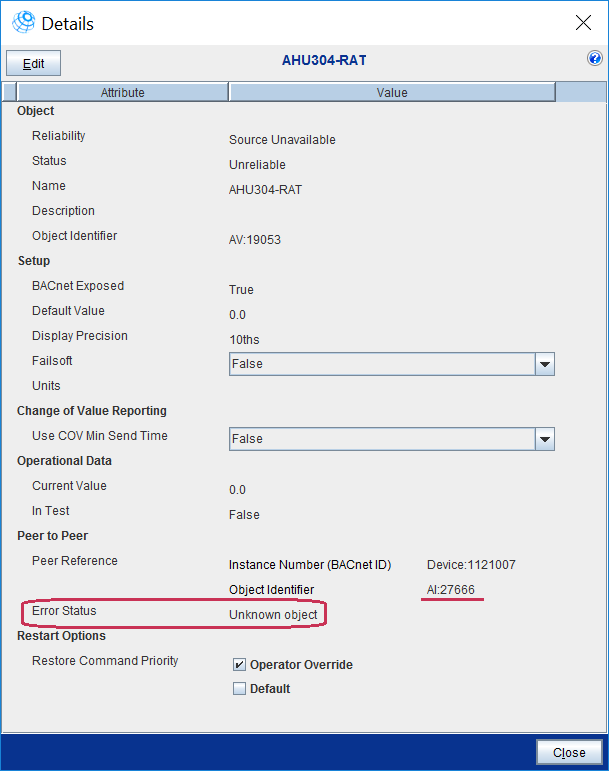Click the object identifier value AV:19053
The width and height of the screenshot is (609, 771).
coord(255,240)
